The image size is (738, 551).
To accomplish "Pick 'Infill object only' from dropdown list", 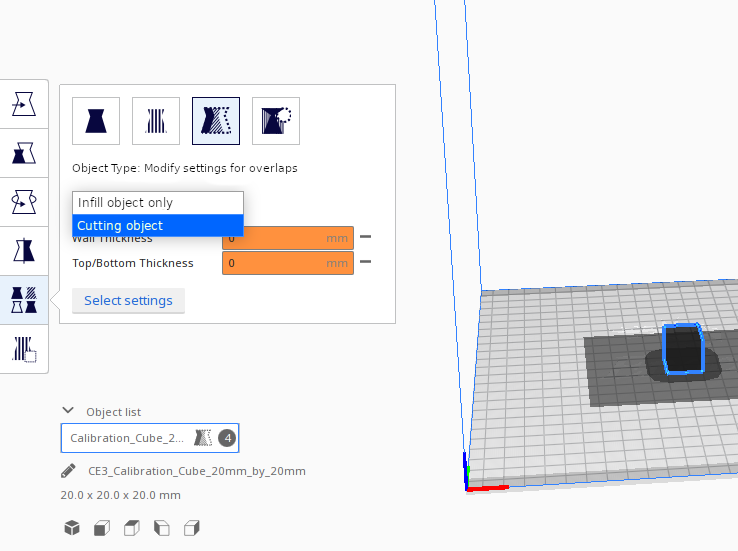I will [158, 203].
